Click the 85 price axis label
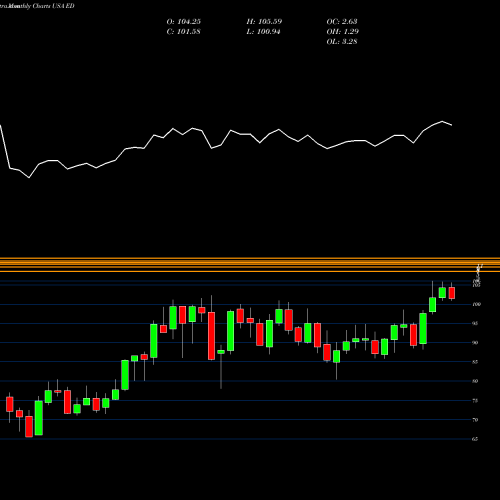 point(475,362)
